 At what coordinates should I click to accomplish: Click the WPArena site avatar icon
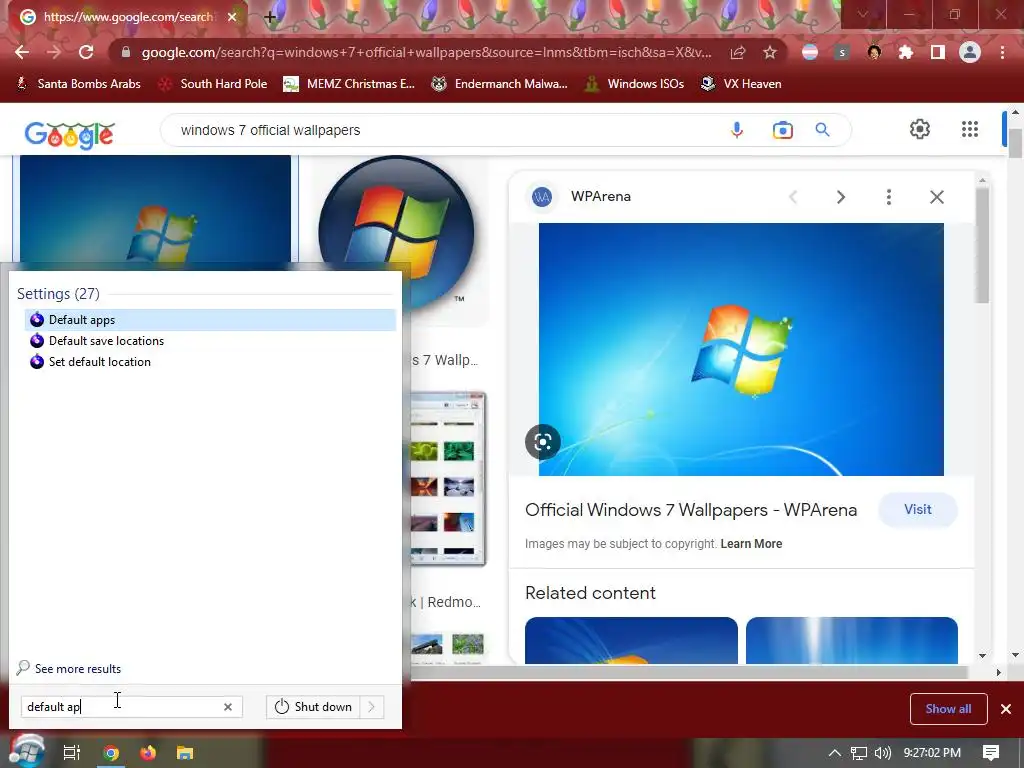click(541, 197)
